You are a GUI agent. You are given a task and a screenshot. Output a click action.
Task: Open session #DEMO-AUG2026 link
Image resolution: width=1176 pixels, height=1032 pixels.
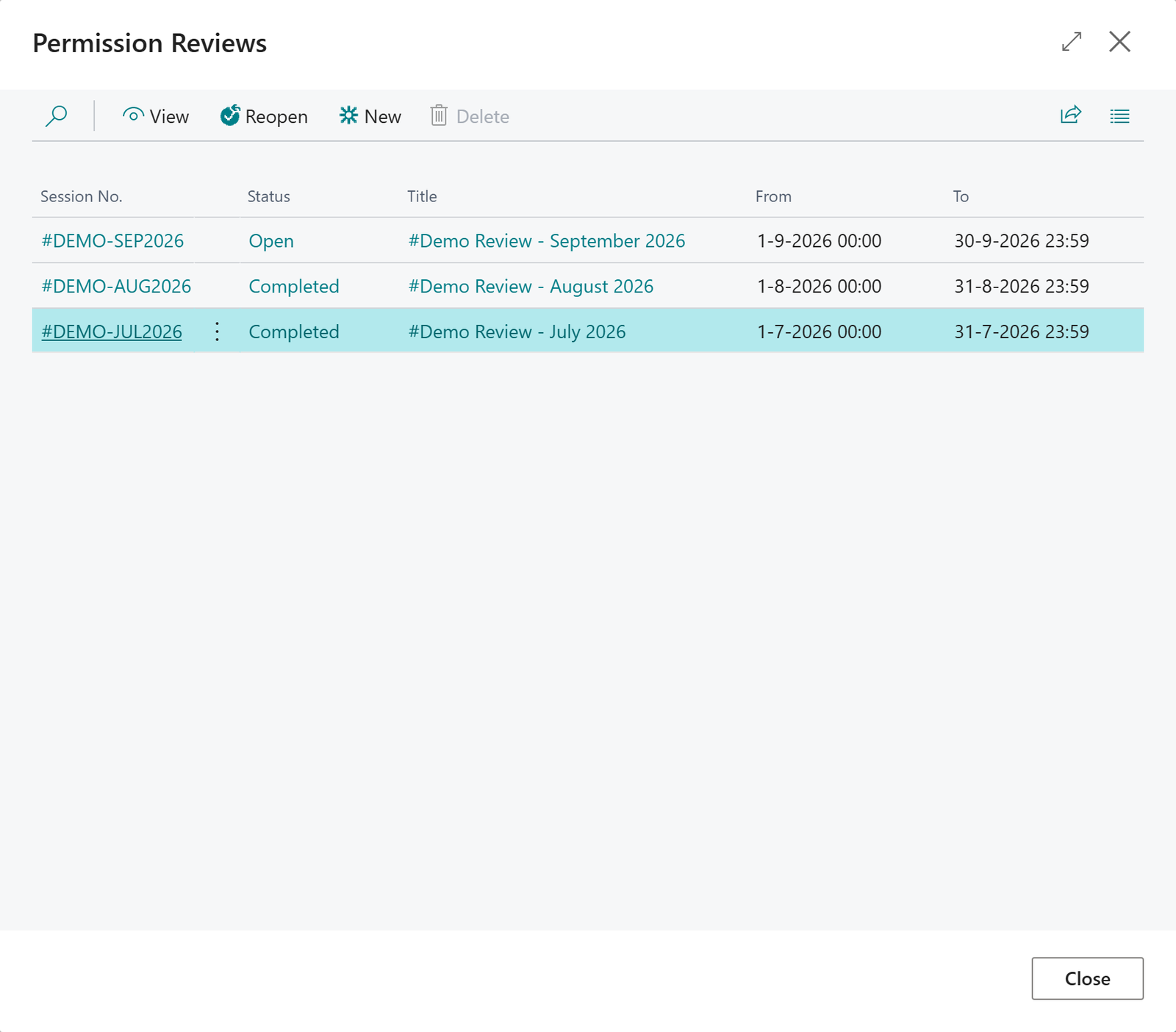coord(116,287)
